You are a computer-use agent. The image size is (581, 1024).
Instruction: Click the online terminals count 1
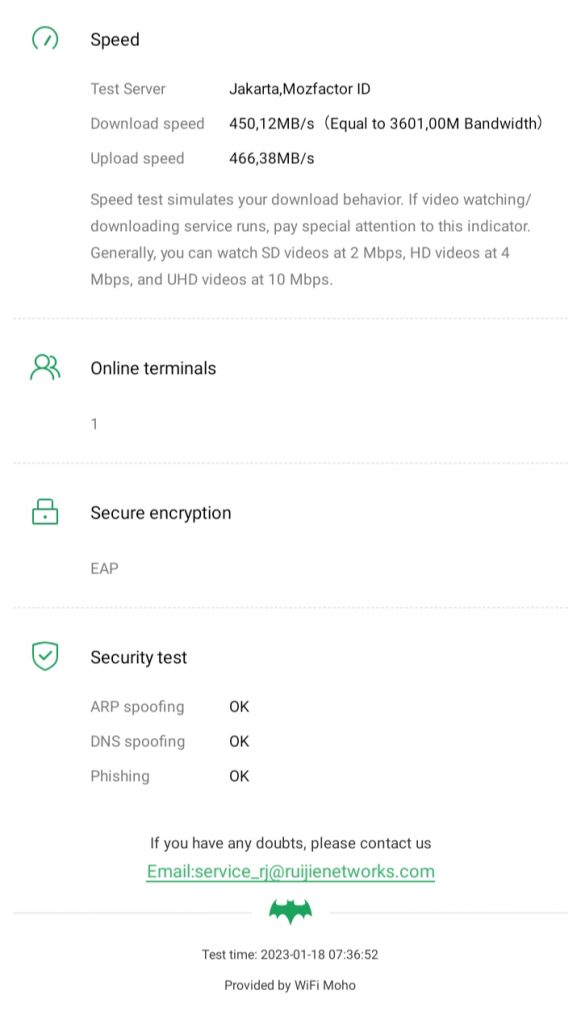pyautogui.click(x=95, y=424)
